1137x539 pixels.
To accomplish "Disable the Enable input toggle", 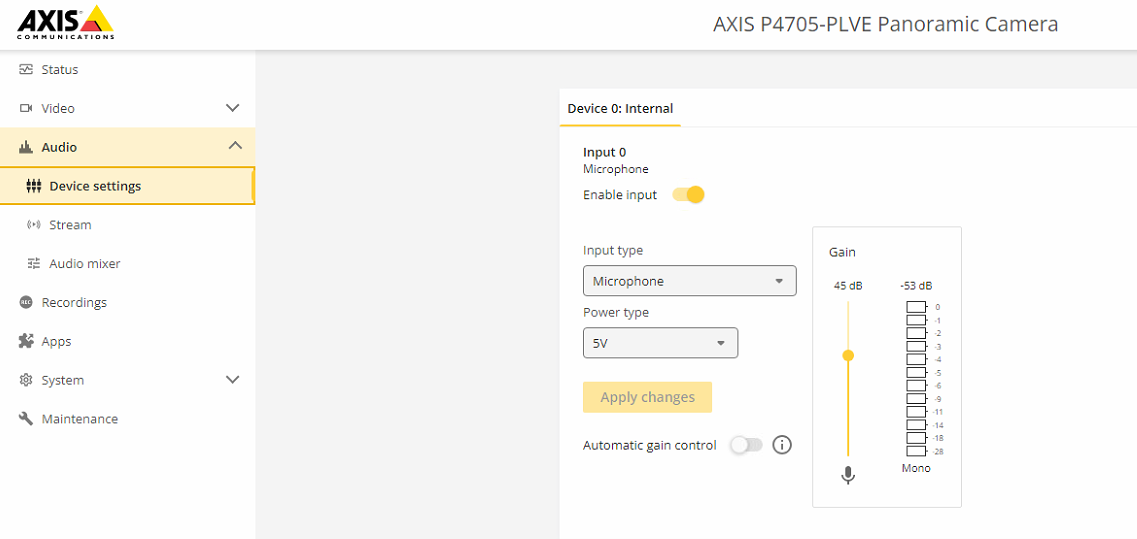I will (x=689, y=195).
